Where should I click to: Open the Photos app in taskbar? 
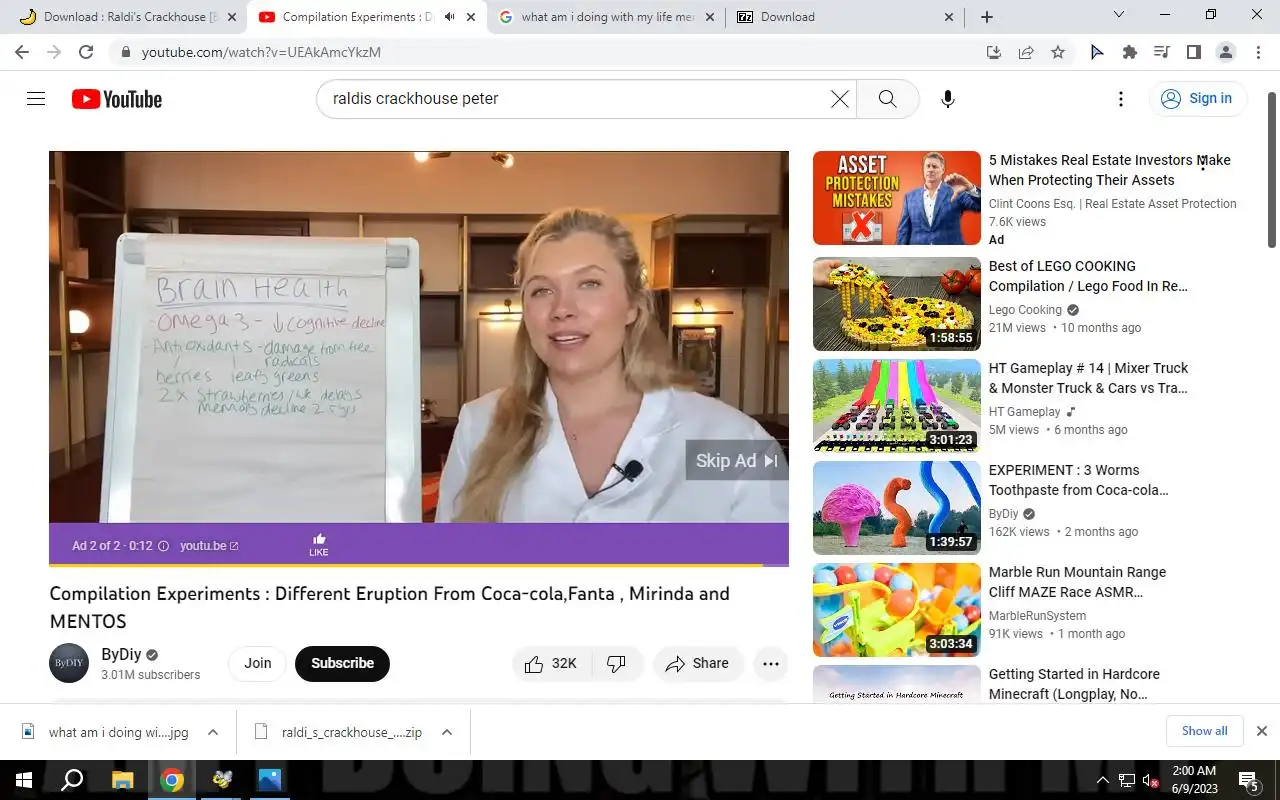pyautogui.click(x=270, y=780)
